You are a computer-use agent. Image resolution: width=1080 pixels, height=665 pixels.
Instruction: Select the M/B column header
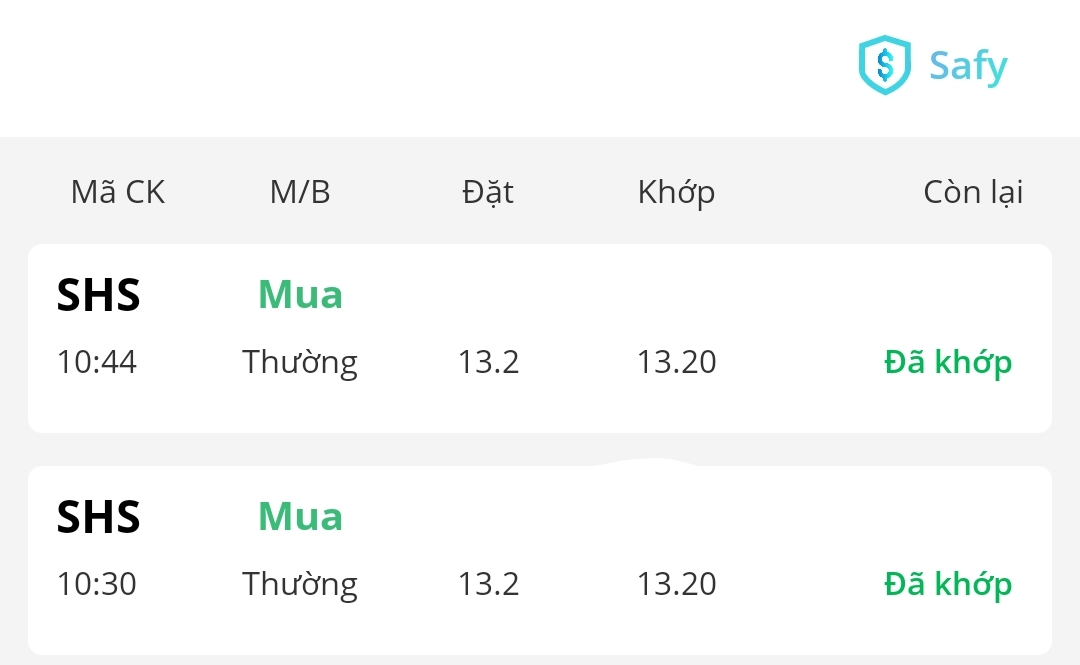pyautogui.click(x=300, y=192)
